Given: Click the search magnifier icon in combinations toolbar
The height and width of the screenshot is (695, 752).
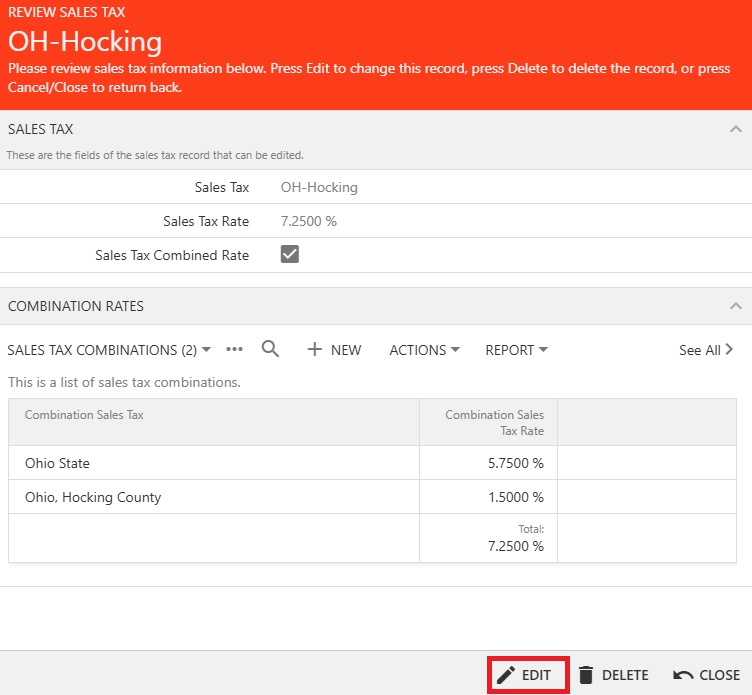Looking at the screenshot, I should point(270,349).
